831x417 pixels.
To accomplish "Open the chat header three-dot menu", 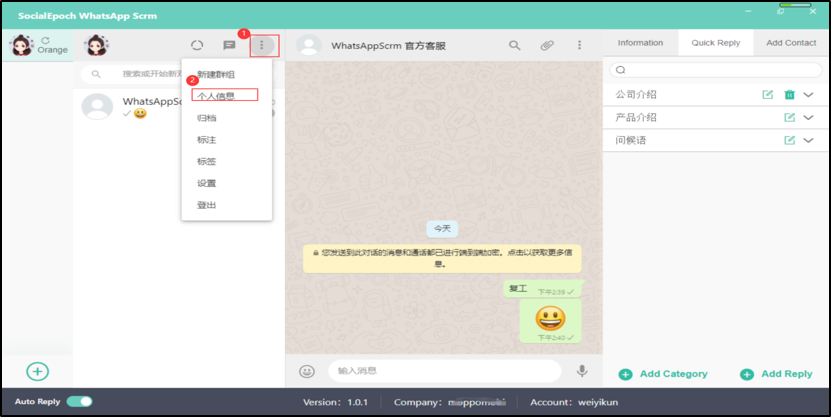I will (x=579, y=45).
